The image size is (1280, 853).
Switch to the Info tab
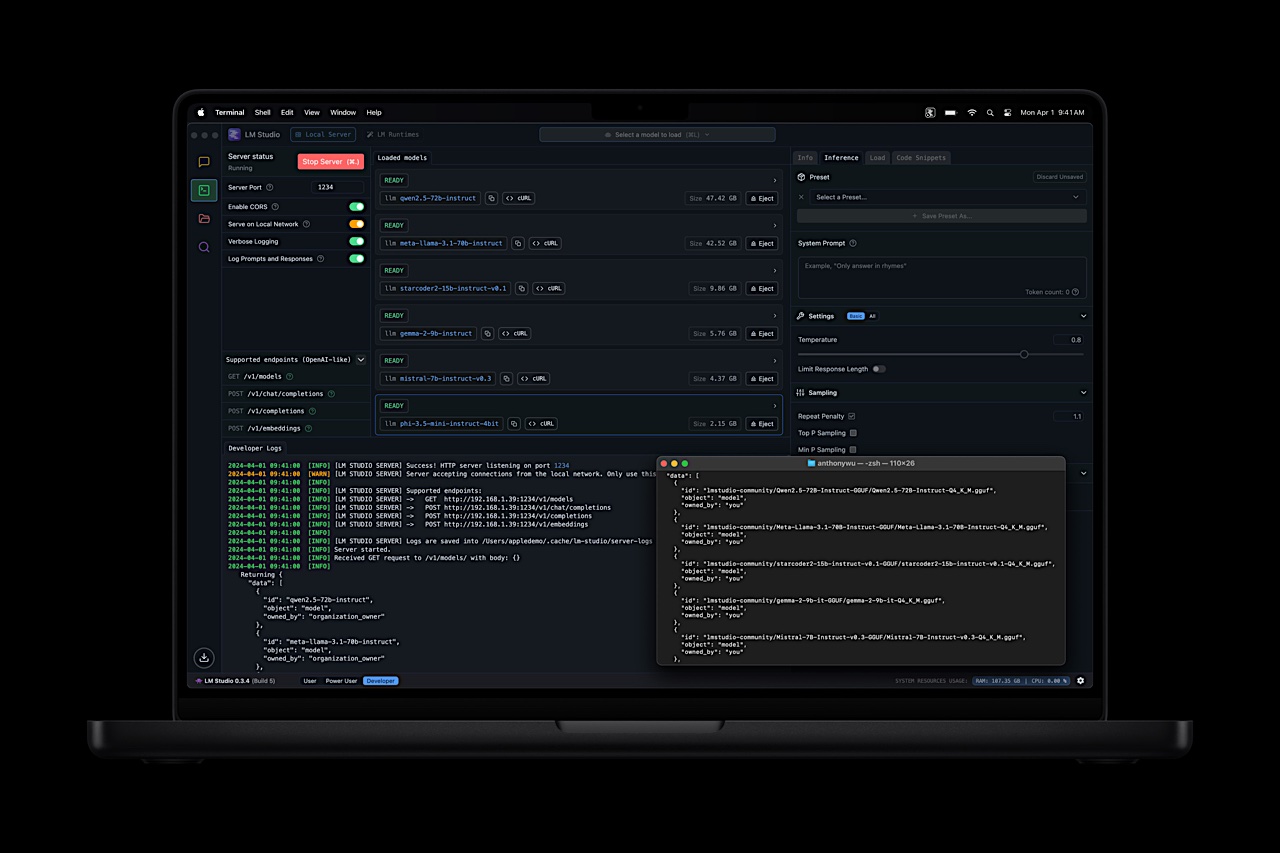click(x=805, y=158)
